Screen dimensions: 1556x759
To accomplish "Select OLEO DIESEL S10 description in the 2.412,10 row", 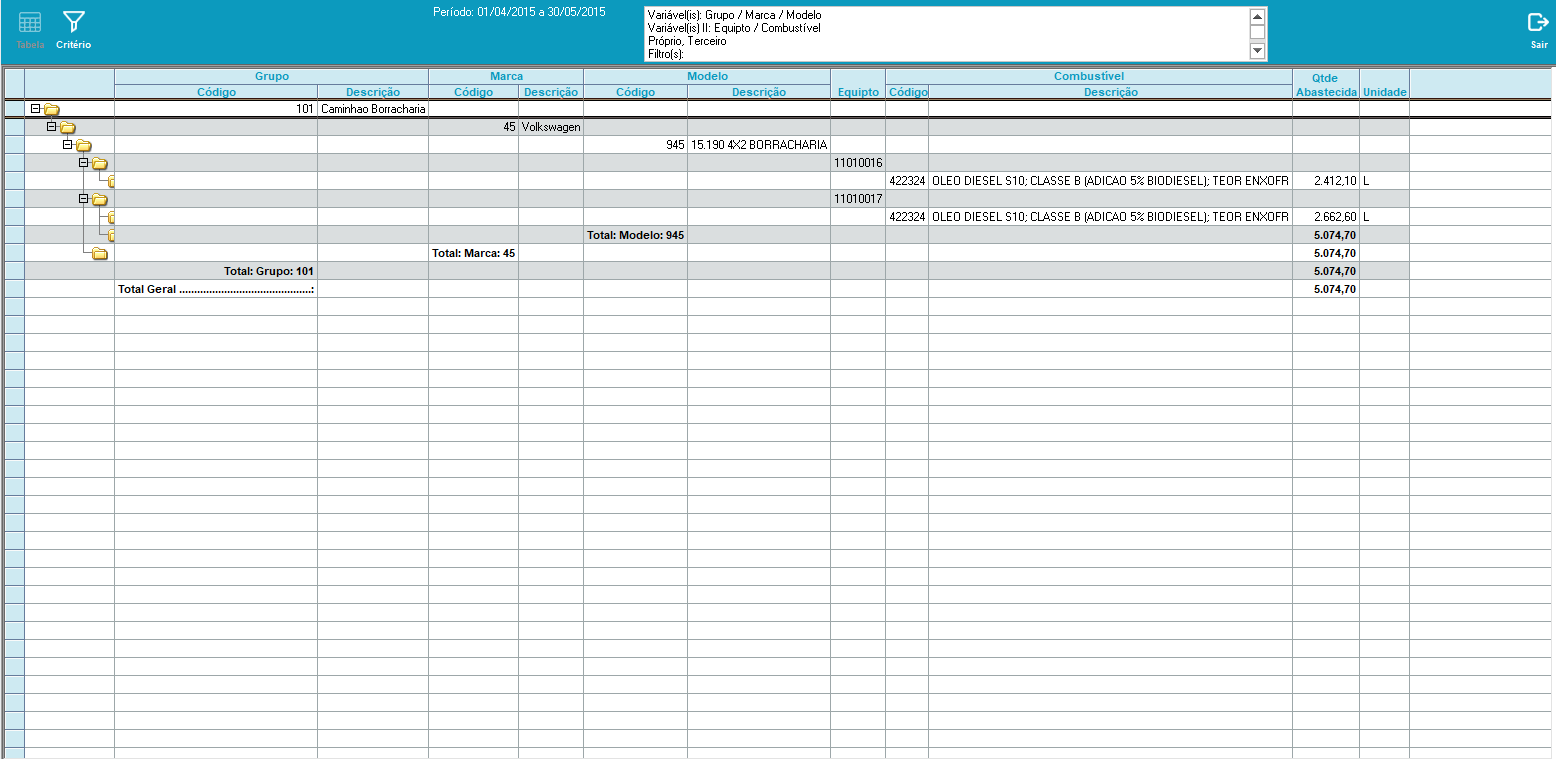I will coord(1111,182).
